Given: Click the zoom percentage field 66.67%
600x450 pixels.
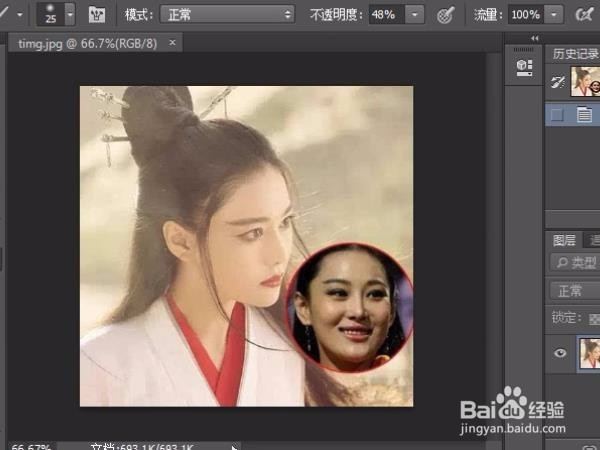Looking at the screenshot, I should (31, 447).
